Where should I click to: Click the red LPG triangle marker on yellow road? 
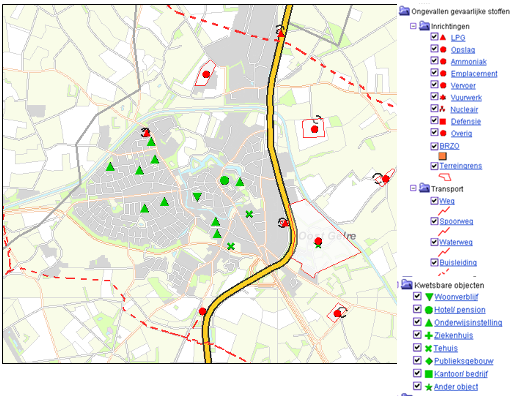pos(281,33)
